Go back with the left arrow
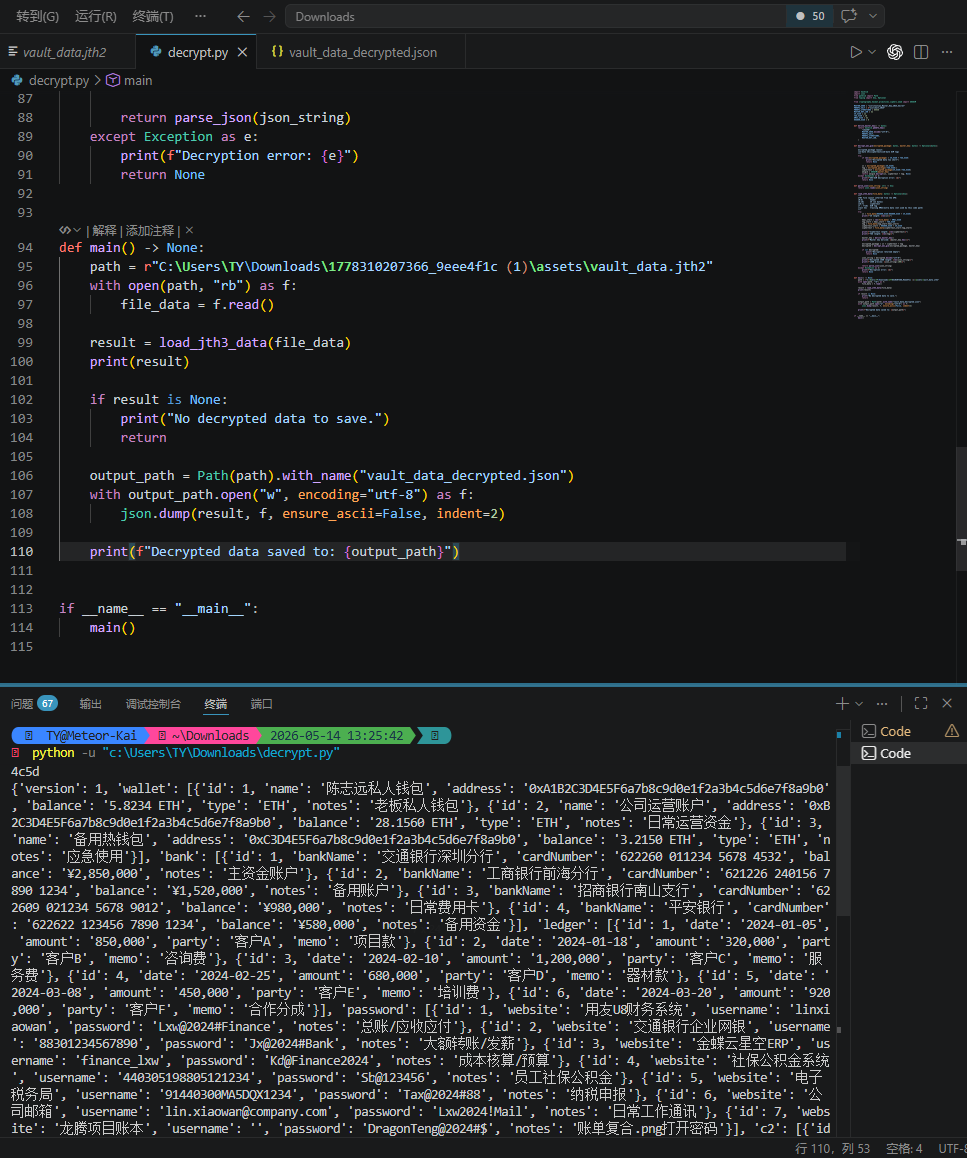The height and width of the screenshot is (1158, 967). coord(243,16)
